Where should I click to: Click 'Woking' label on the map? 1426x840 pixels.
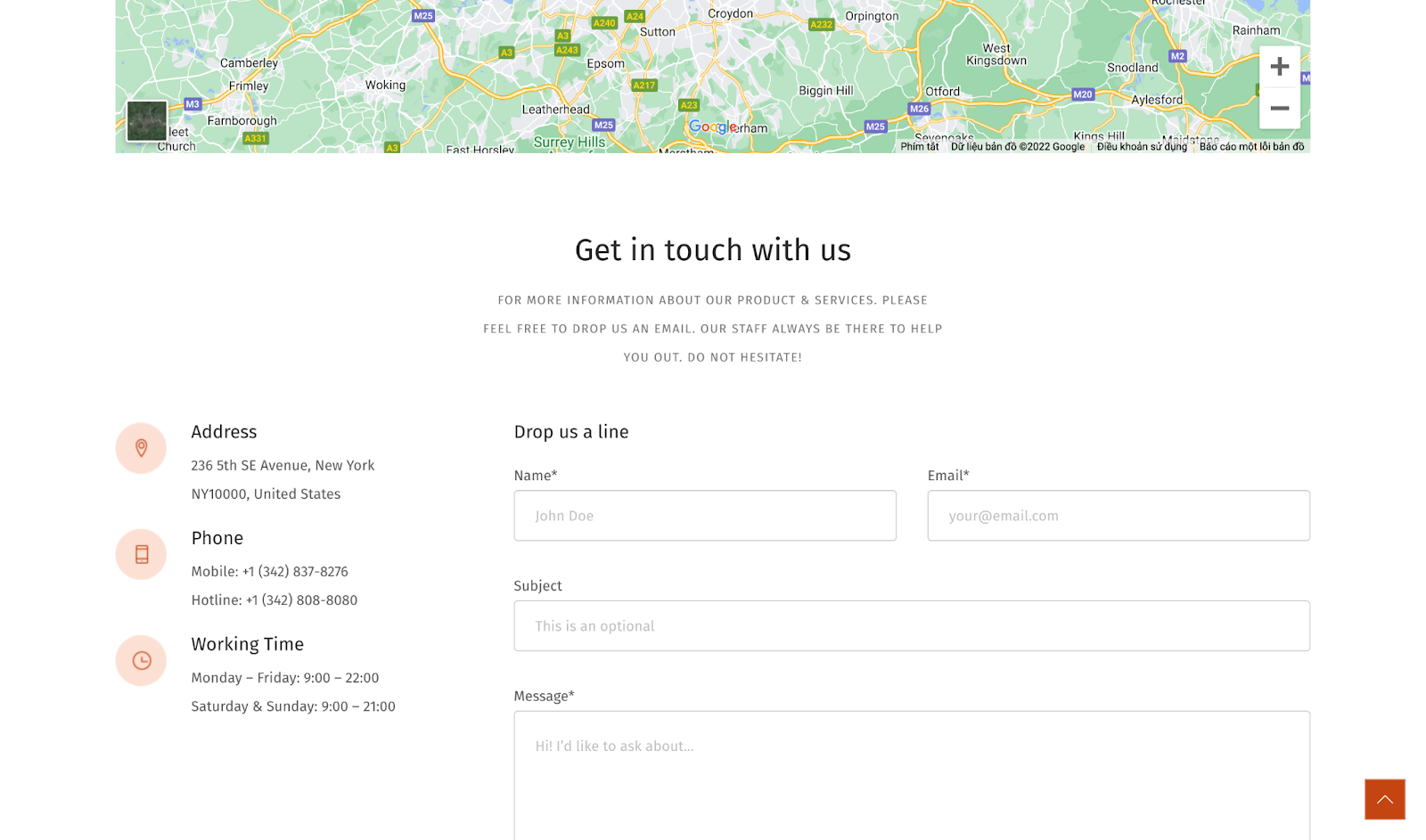coord(385,85)
